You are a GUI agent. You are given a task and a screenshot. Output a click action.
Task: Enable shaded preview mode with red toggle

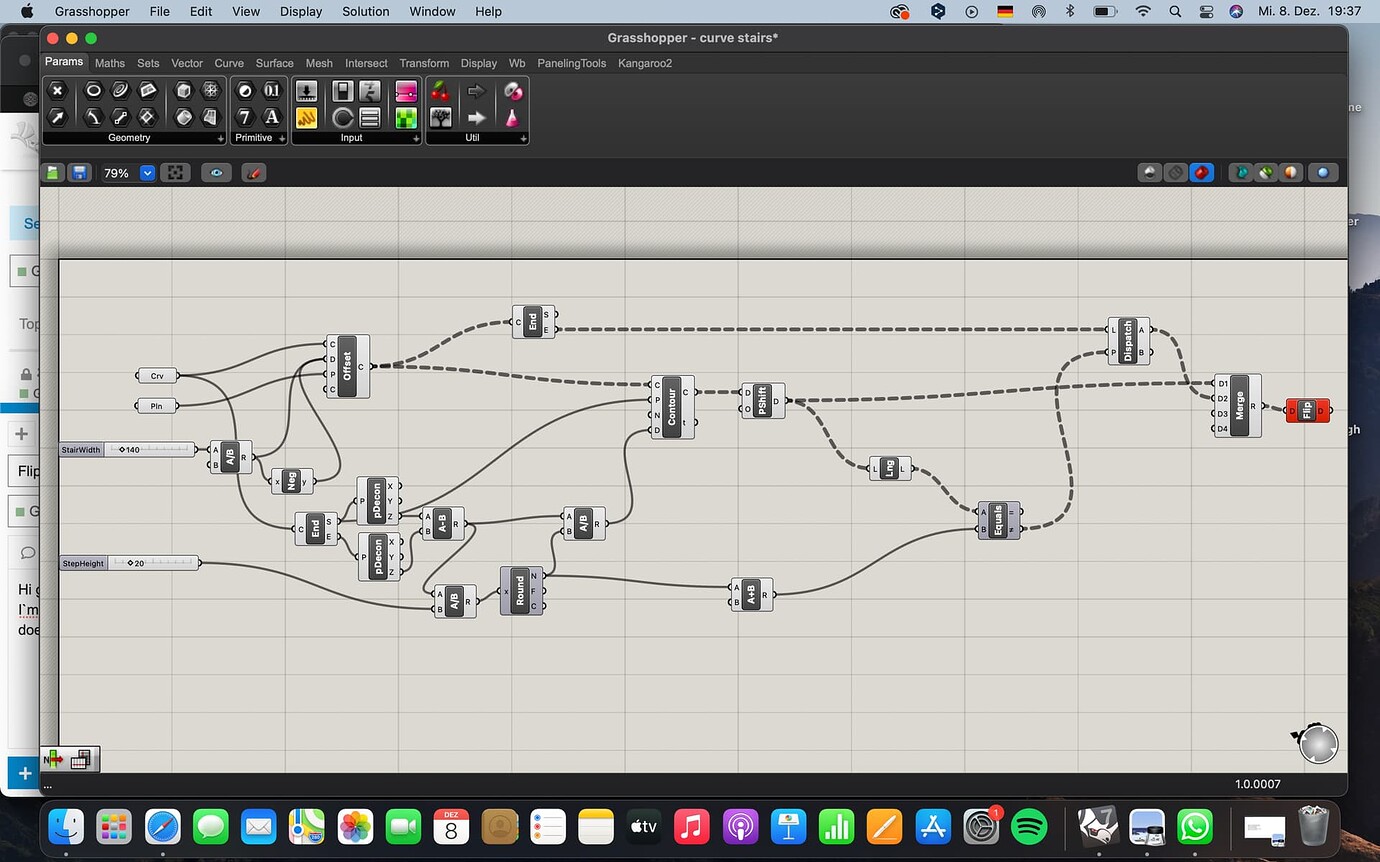(1202, 172)
